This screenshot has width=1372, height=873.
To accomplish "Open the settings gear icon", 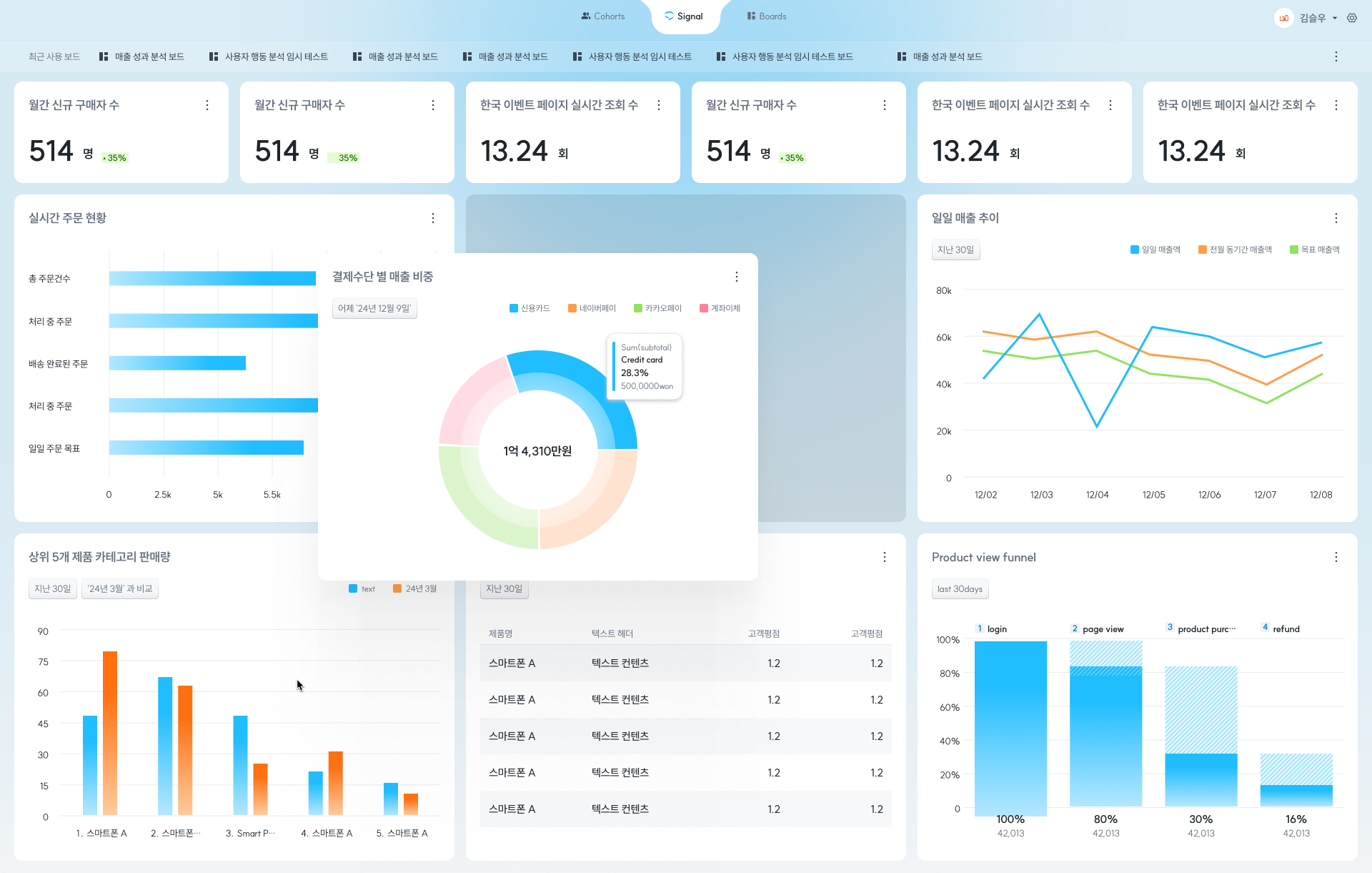I will click(1352, 18).
